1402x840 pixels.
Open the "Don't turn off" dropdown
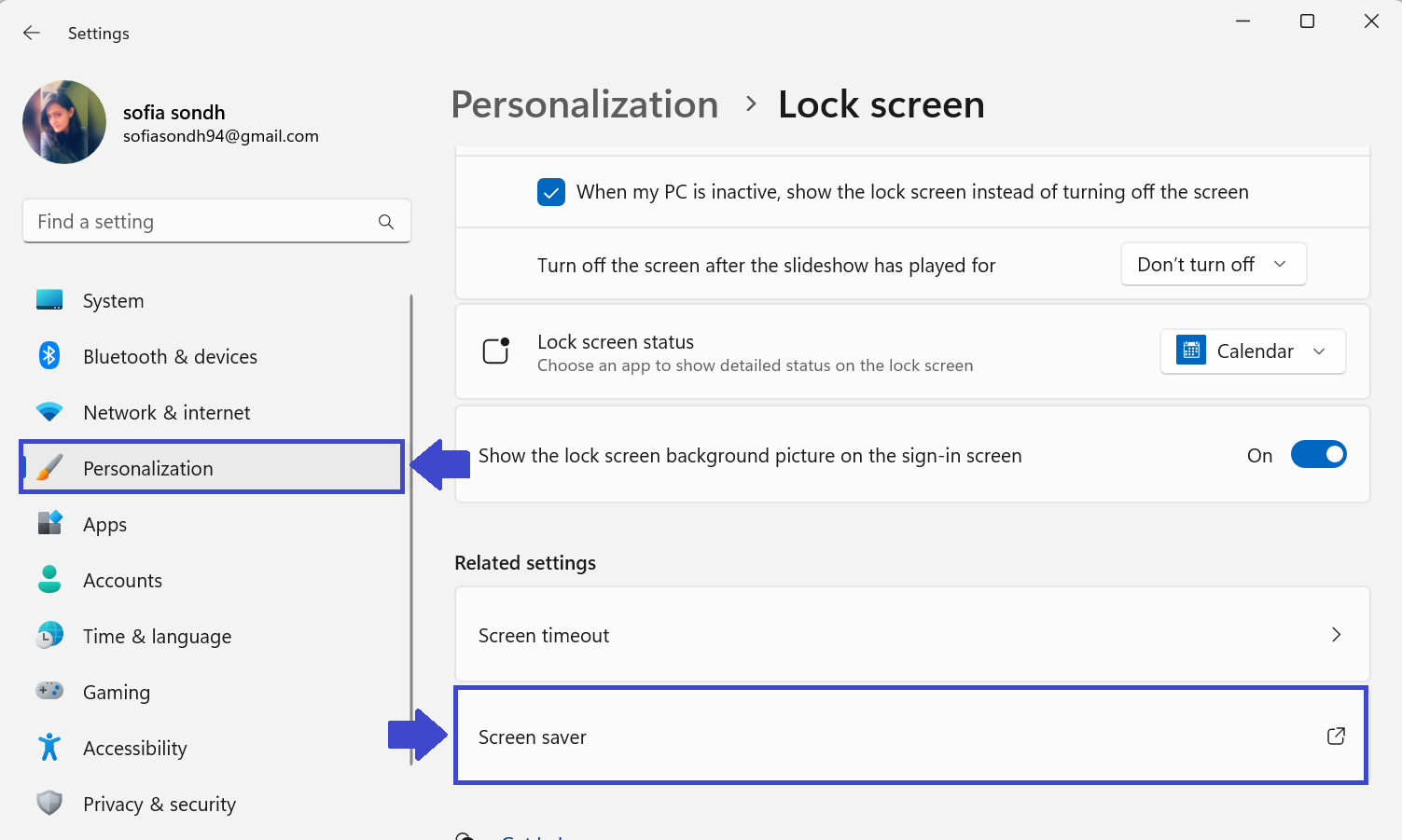(1213, 265)
